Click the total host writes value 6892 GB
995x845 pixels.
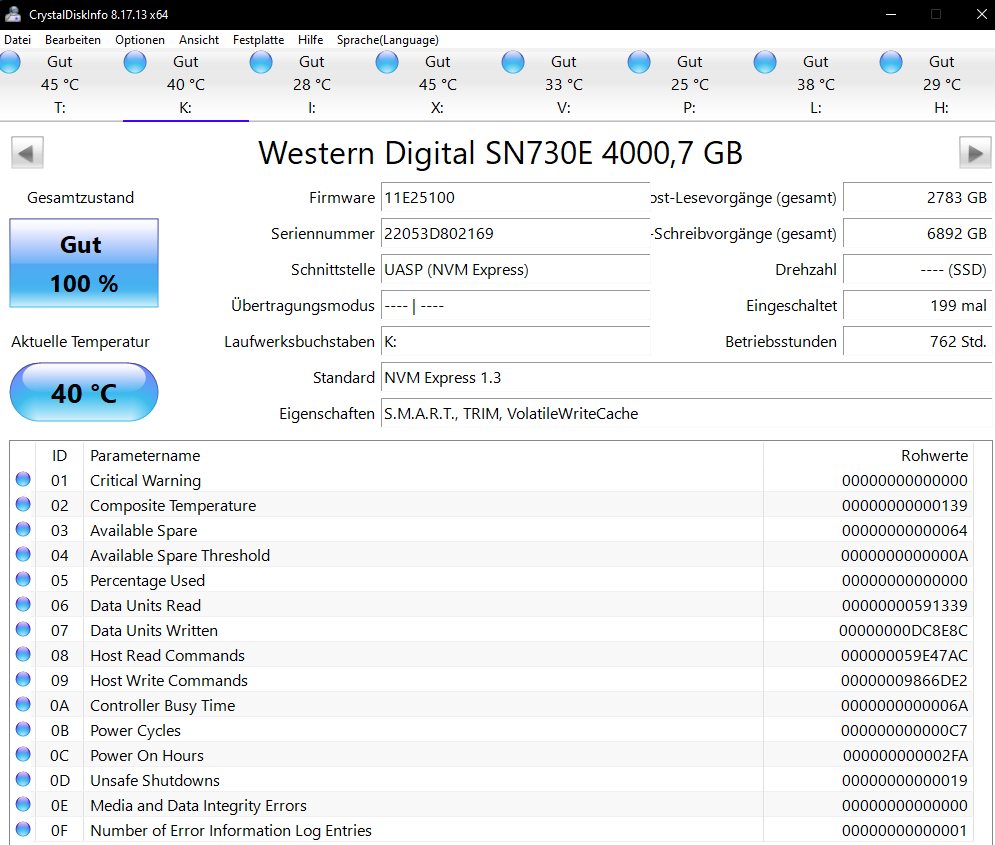918,233
